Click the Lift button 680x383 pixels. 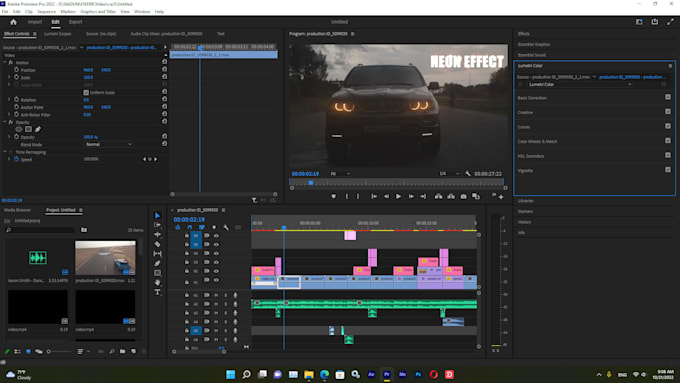[439, 196]
